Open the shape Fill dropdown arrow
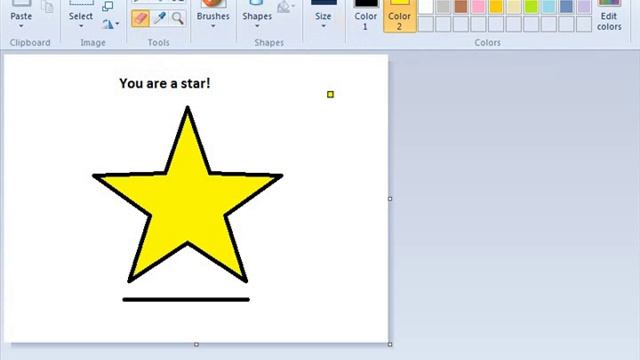Viewport: 640px width, 360px height. [x=293, y=6]
